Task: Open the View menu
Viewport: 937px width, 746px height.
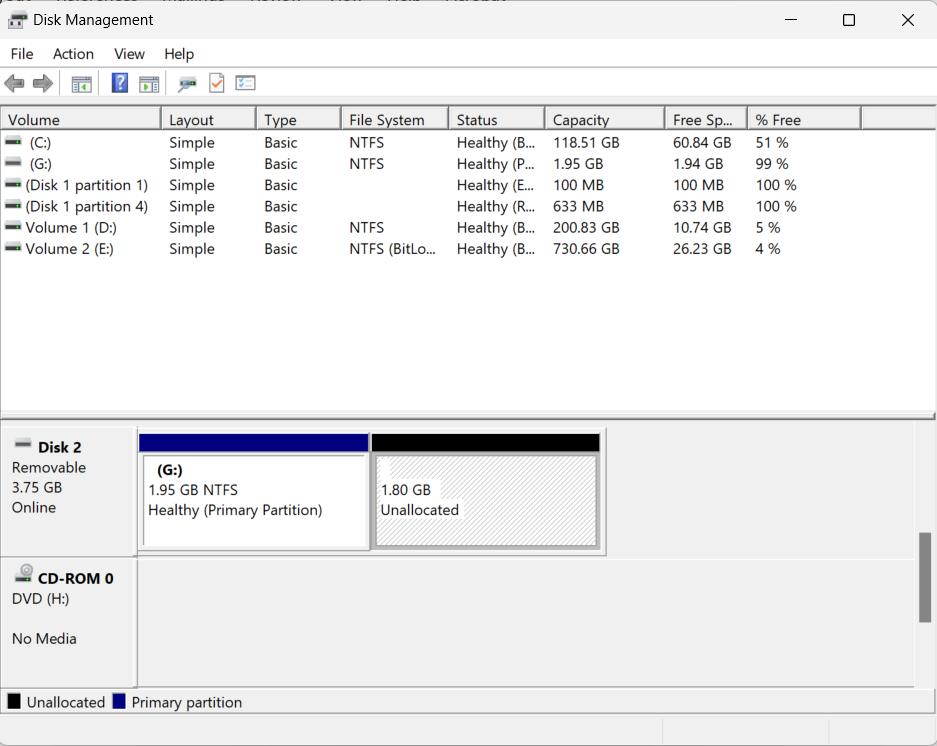Action: coord(129,54)
